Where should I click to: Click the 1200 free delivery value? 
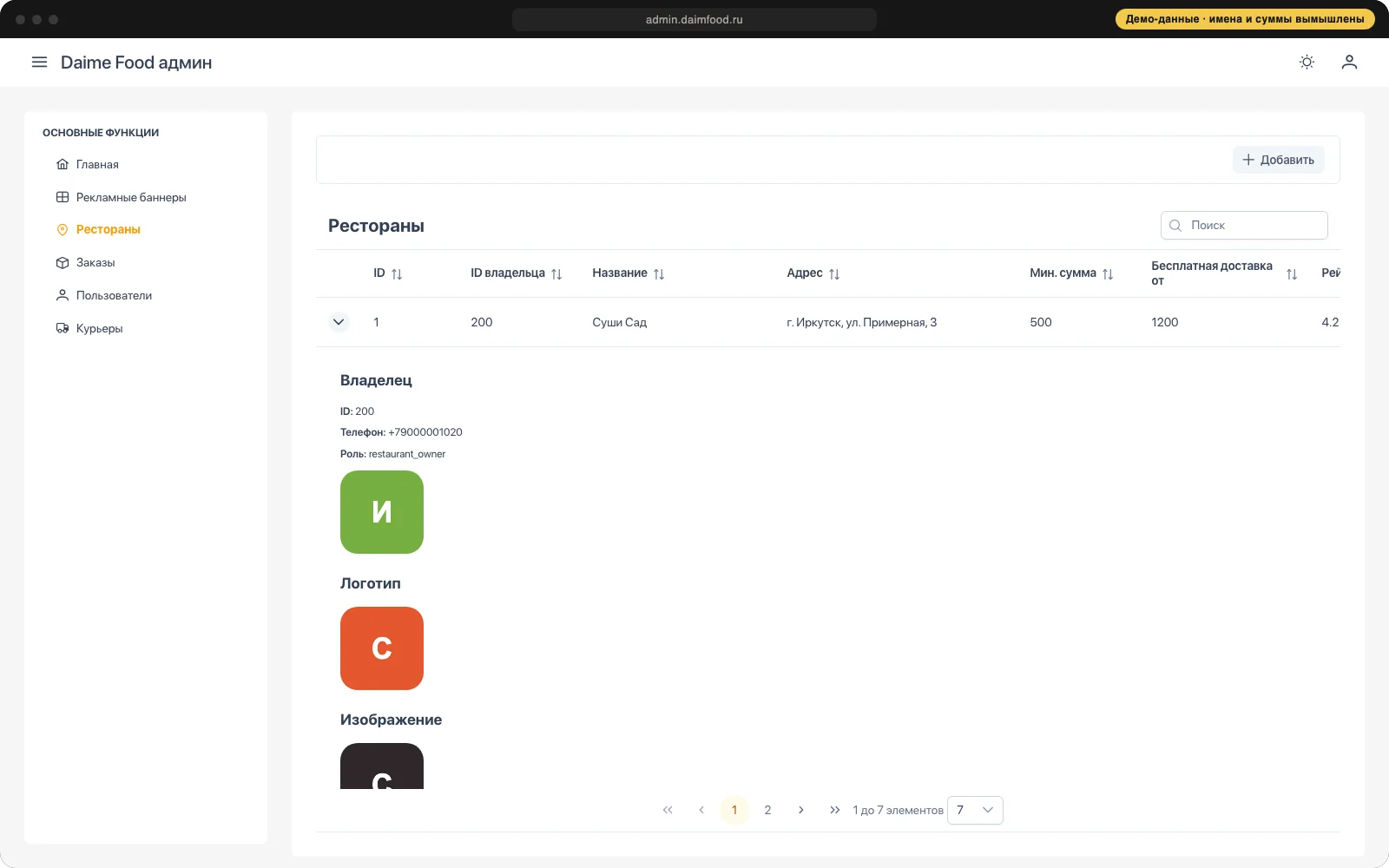tap(1165, 322)
